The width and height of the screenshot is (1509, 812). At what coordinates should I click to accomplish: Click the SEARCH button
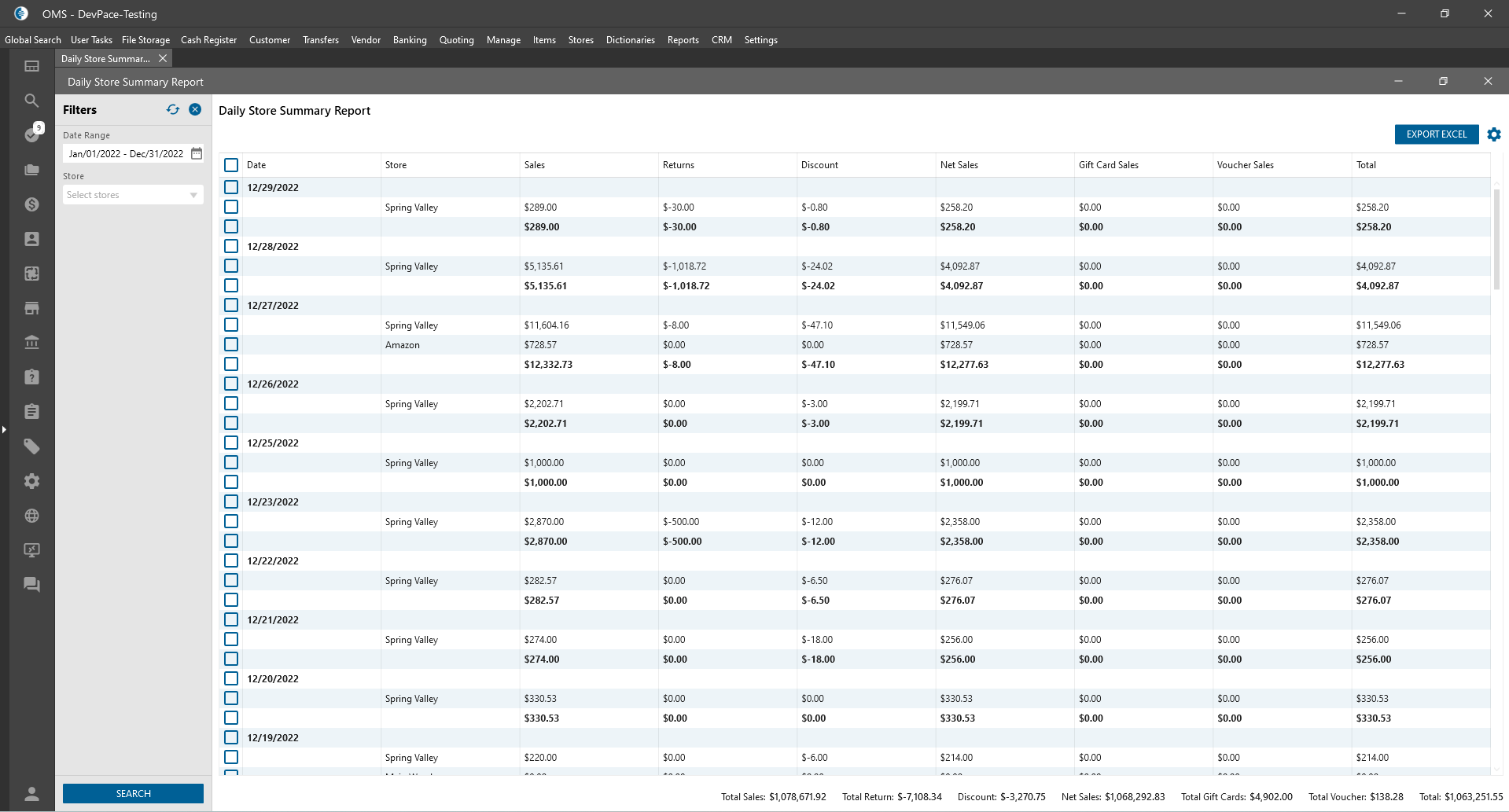133,794
